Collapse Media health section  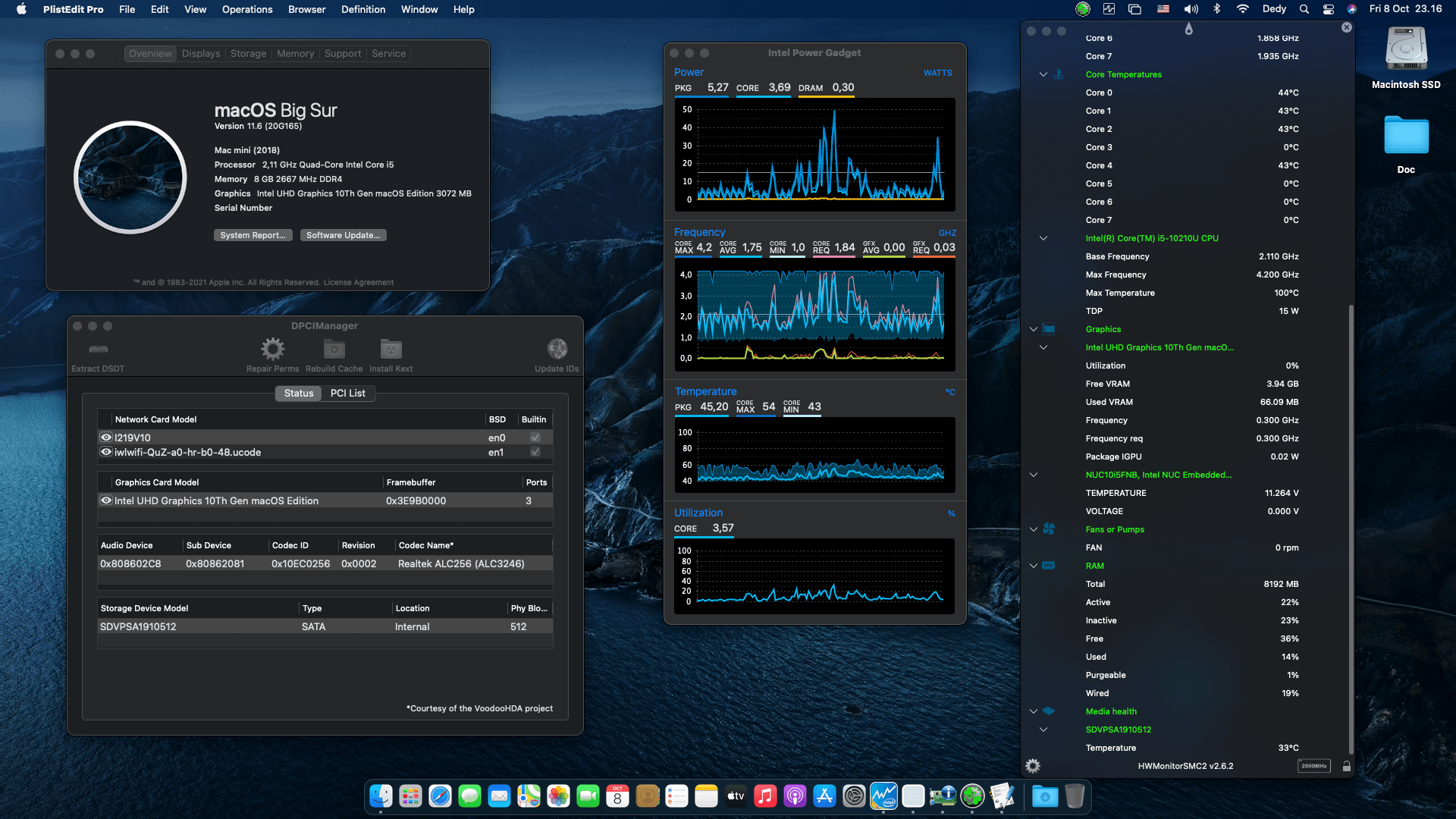pyautogui.click(x=1034, y=711)
